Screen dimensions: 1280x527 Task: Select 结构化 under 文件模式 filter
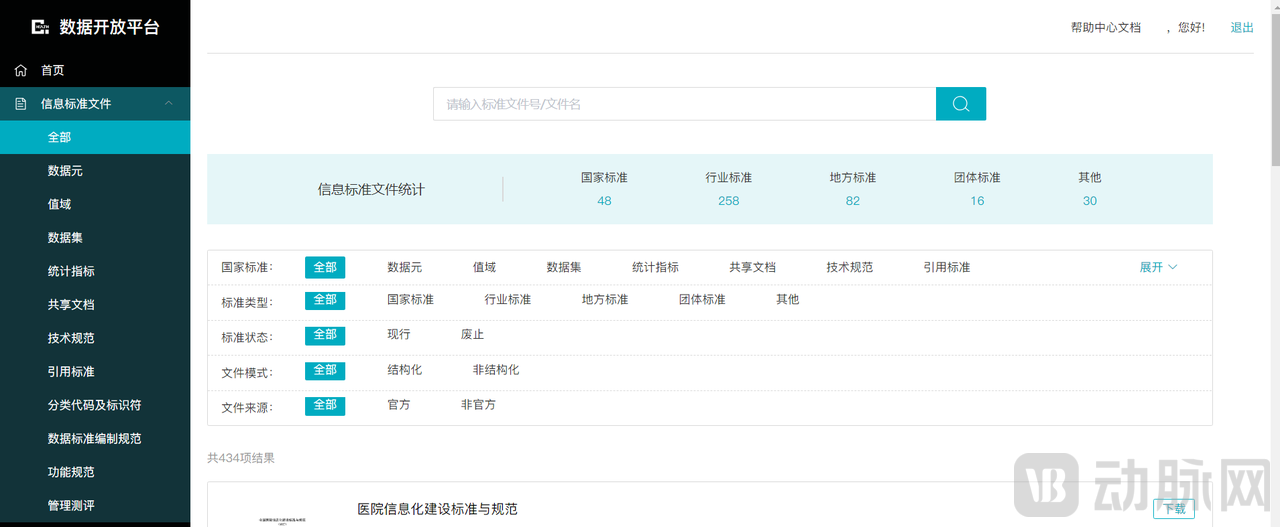pos(404,370)
